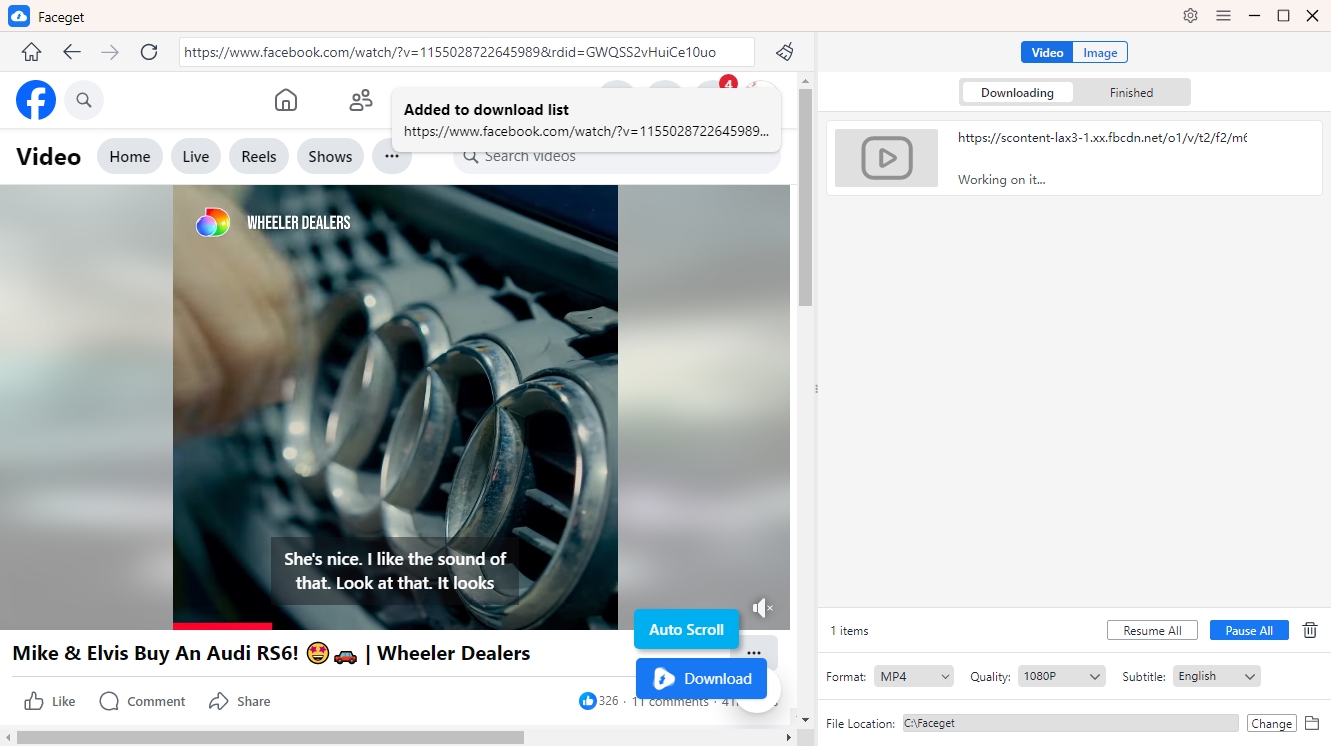The image size is (1331, 746).
Task: Open Facebook Friends icon
Action: coord(361,100)
